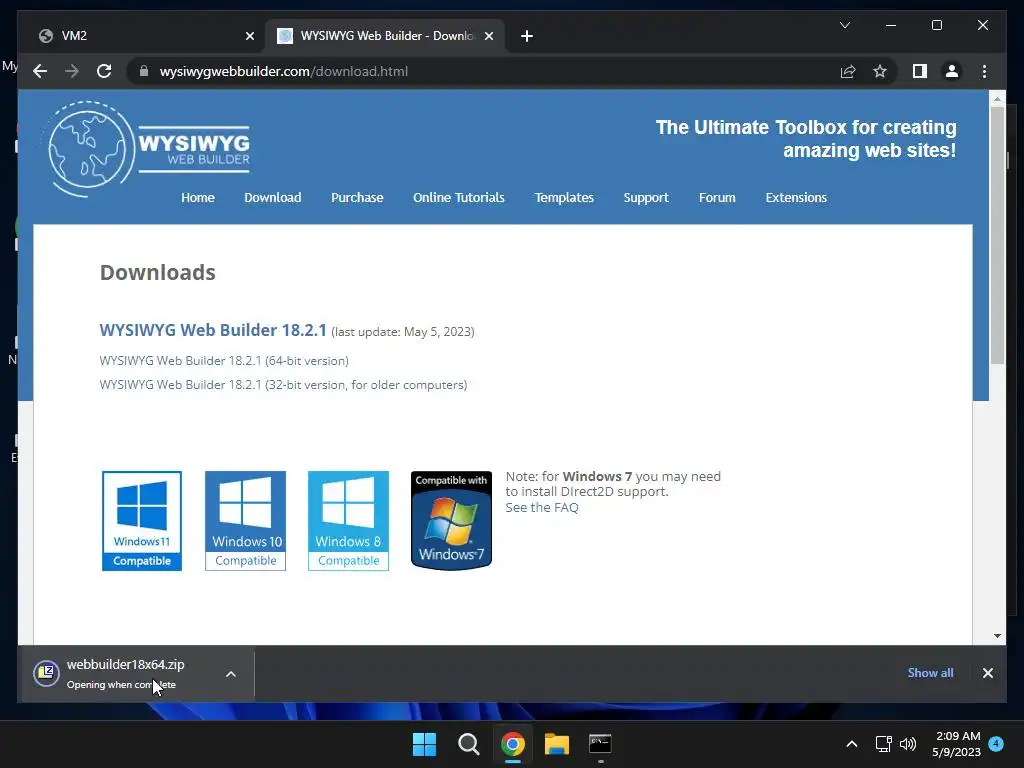1024x768 pixels.
Task: Click the page scrollbar down arrow
Action: point(997,635)
